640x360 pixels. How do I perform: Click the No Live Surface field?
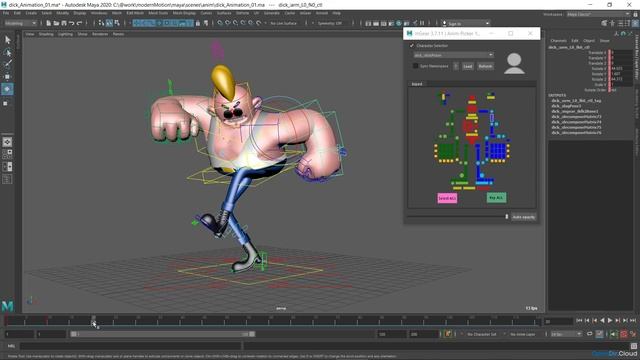[x=283, y=23]
